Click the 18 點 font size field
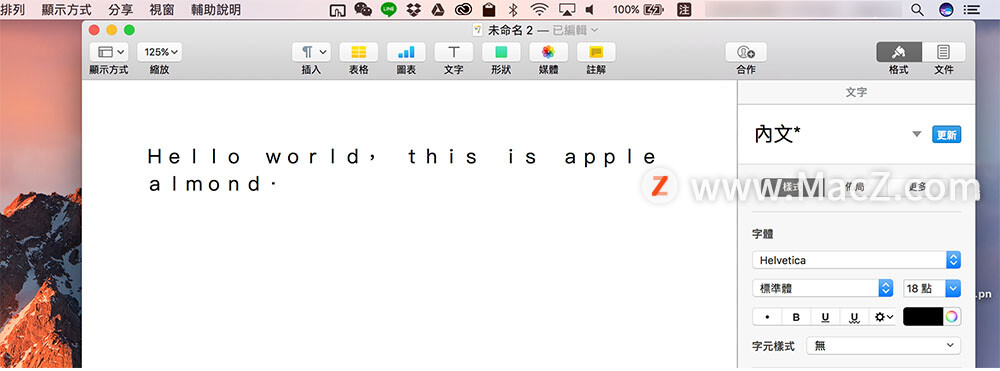This screenshot has height=371, width=1000. pos(924,288)
